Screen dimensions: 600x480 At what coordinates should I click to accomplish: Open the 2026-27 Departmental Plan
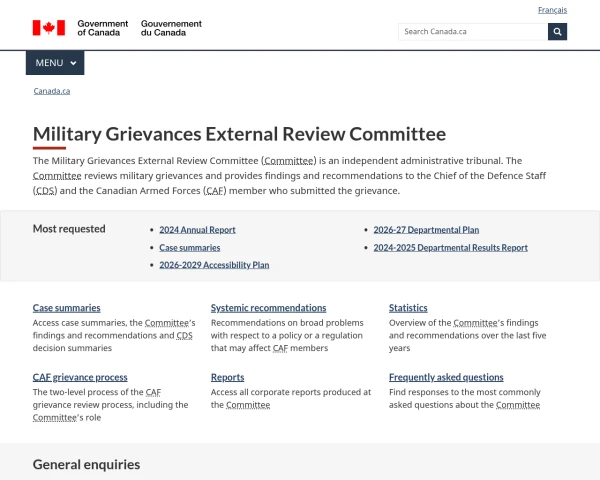point(426,229)
